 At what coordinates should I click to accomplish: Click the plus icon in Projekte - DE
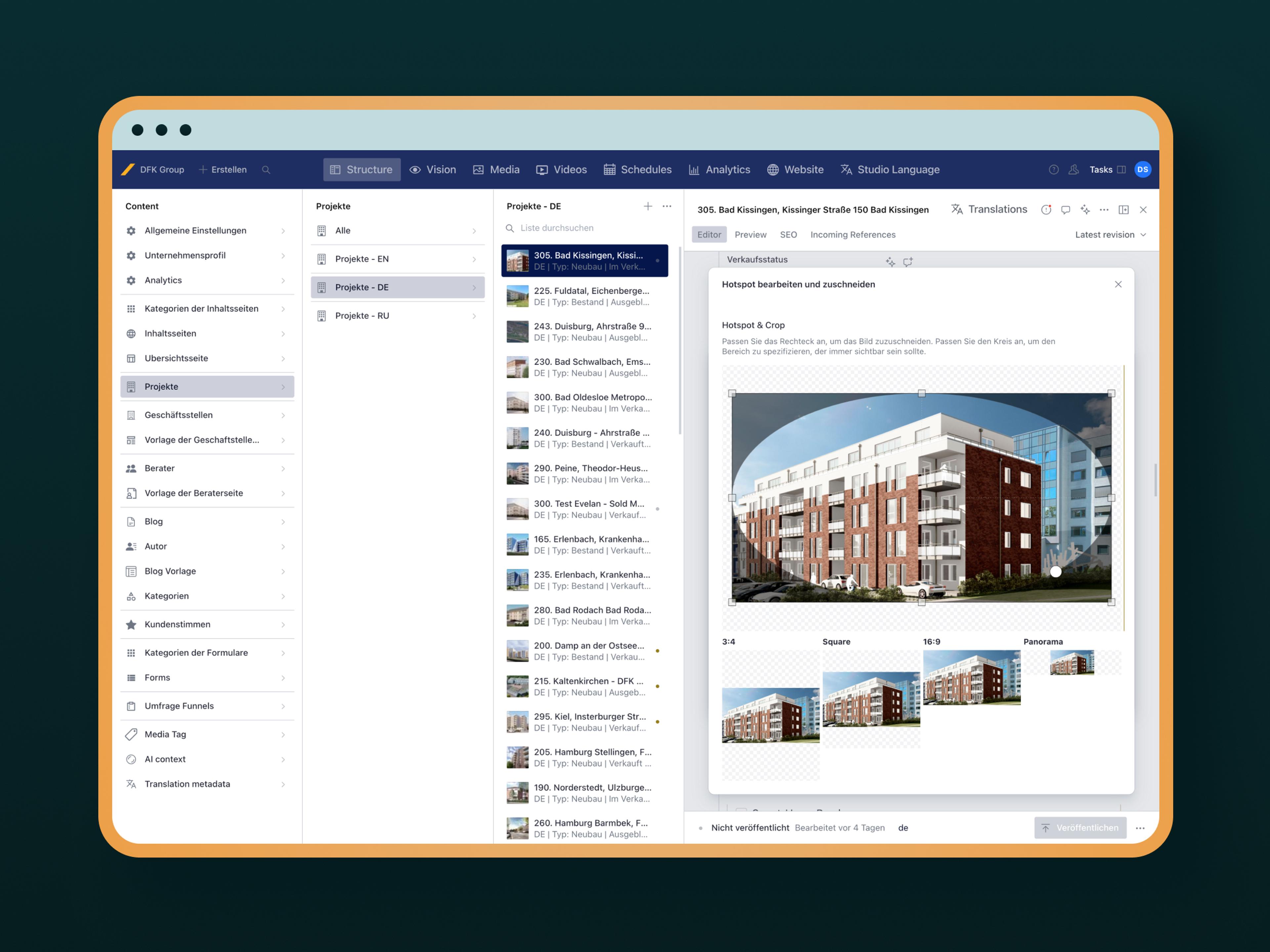648,207
